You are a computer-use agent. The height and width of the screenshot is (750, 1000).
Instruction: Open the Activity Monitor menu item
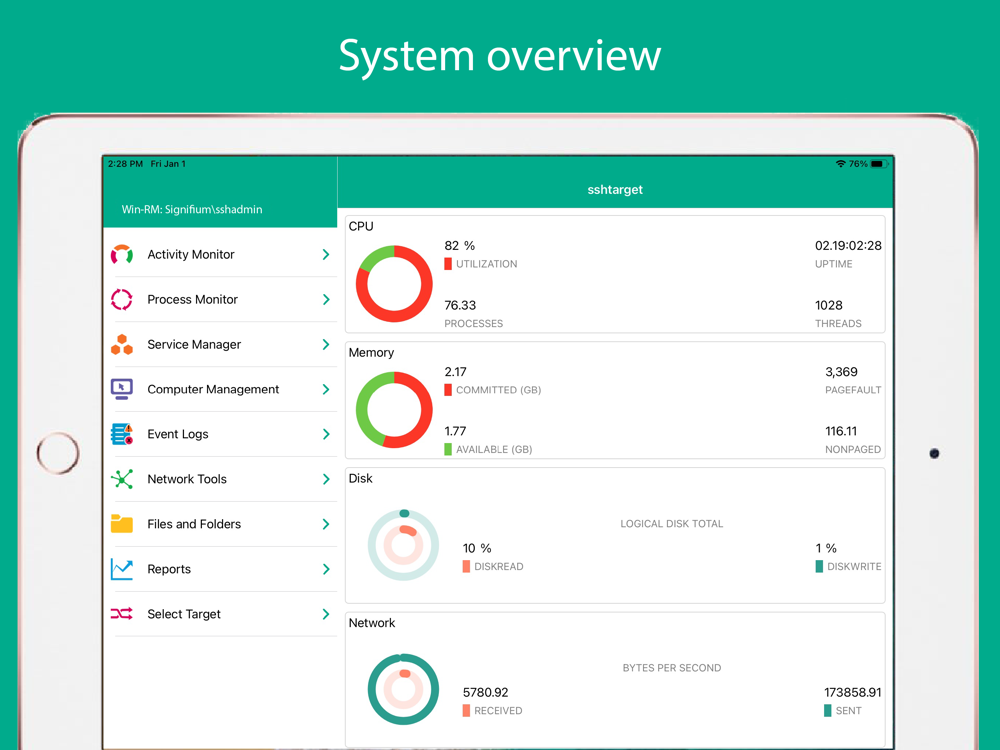point(220,254)
